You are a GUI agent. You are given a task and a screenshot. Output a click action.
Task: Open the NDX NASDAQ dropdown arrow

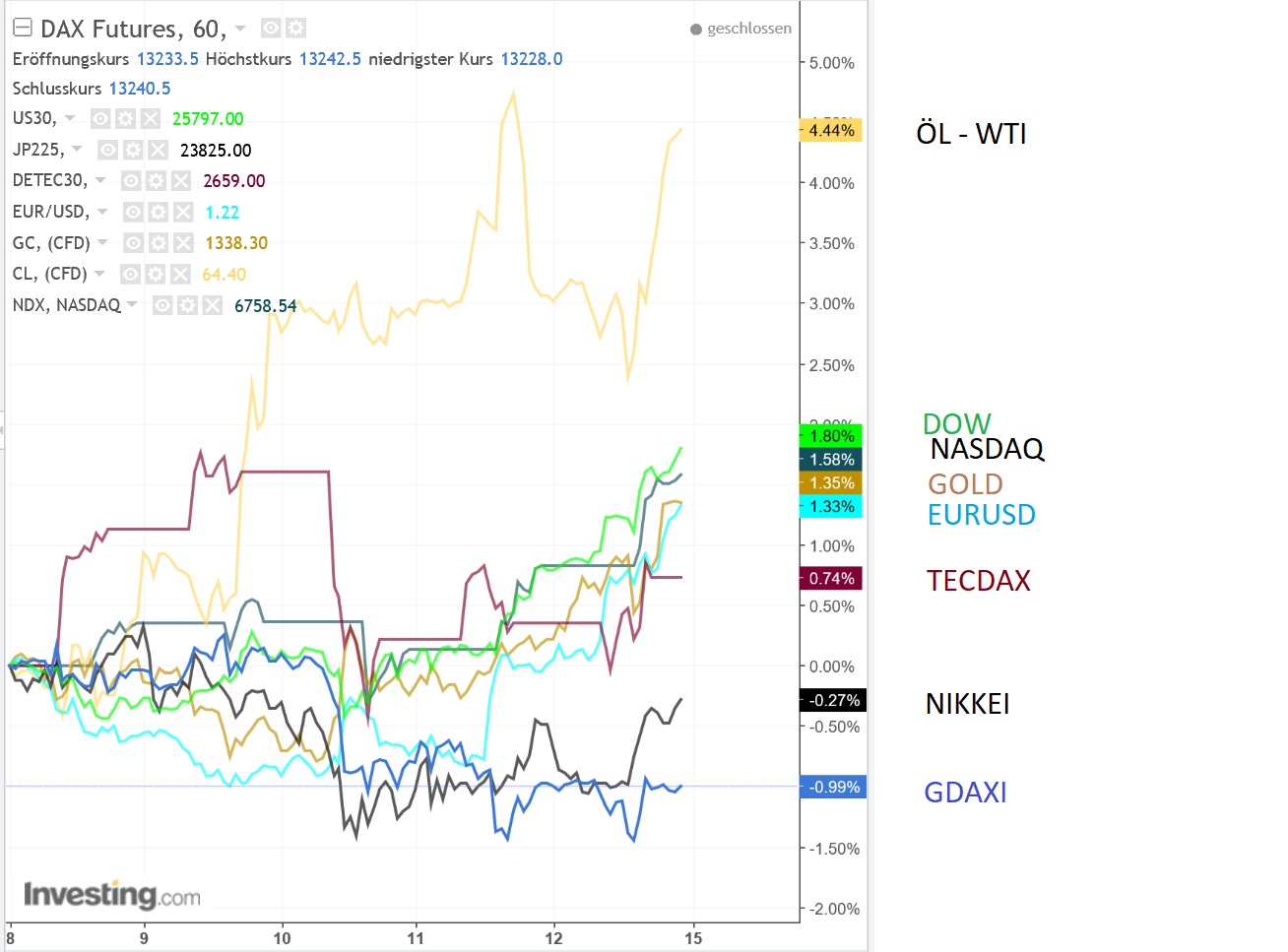point(133,305)
